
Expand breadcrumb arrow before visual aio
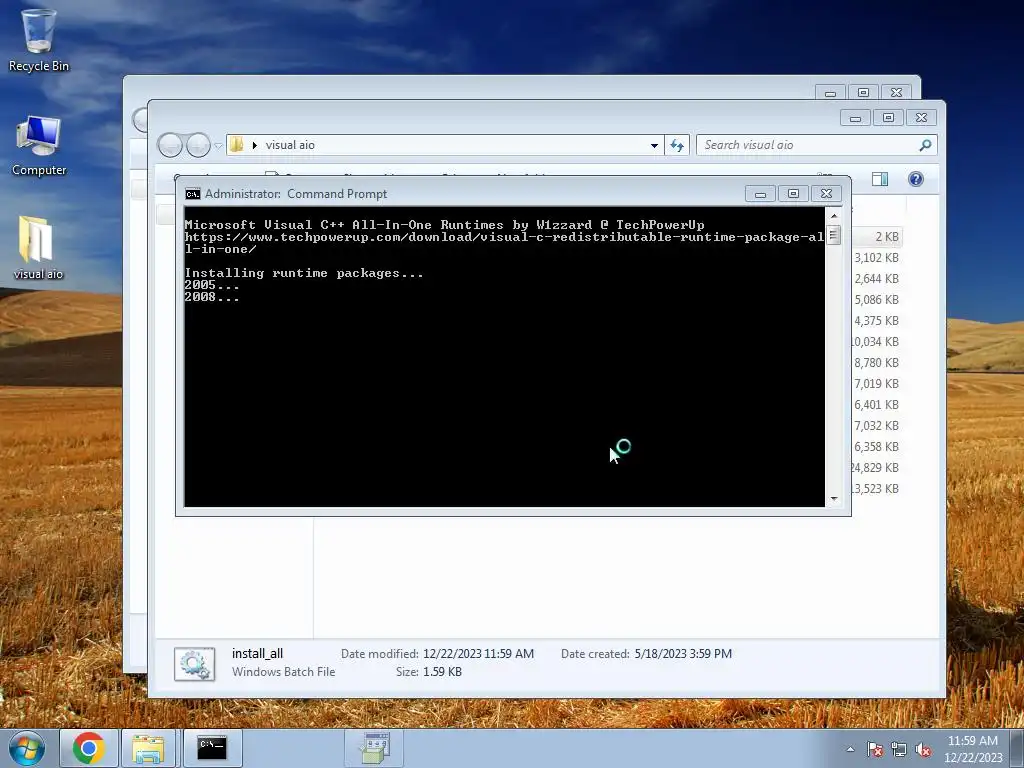255,145
